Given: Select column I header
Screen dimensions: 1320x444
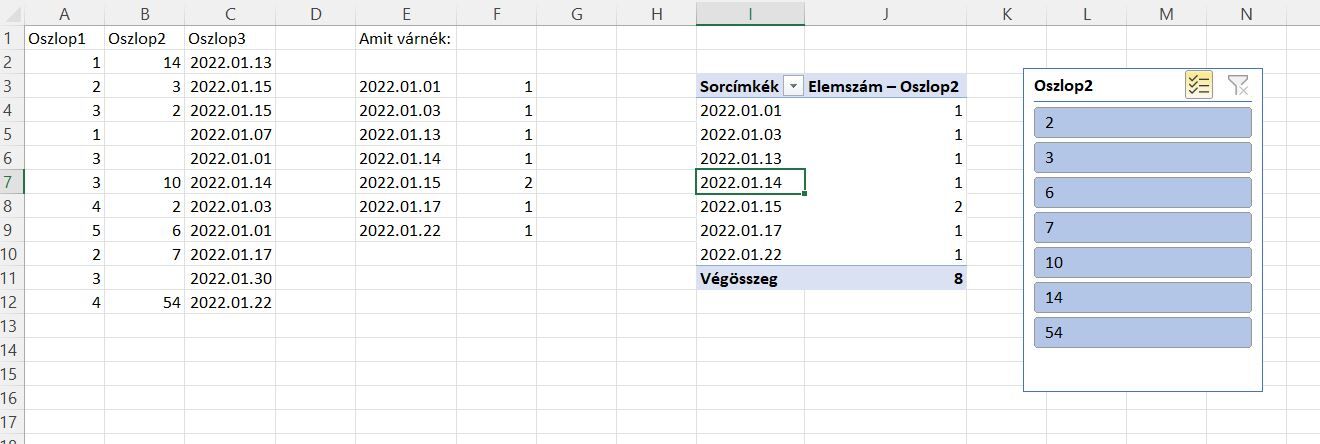Looking at the screenshot, I should click(x=750, y=13).
